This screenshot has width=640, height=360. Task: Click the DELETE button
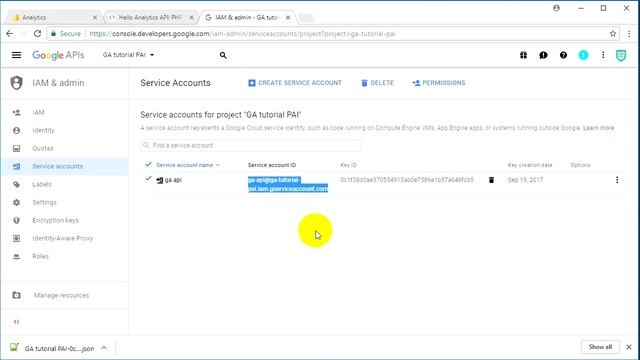(x=378, y=83)
